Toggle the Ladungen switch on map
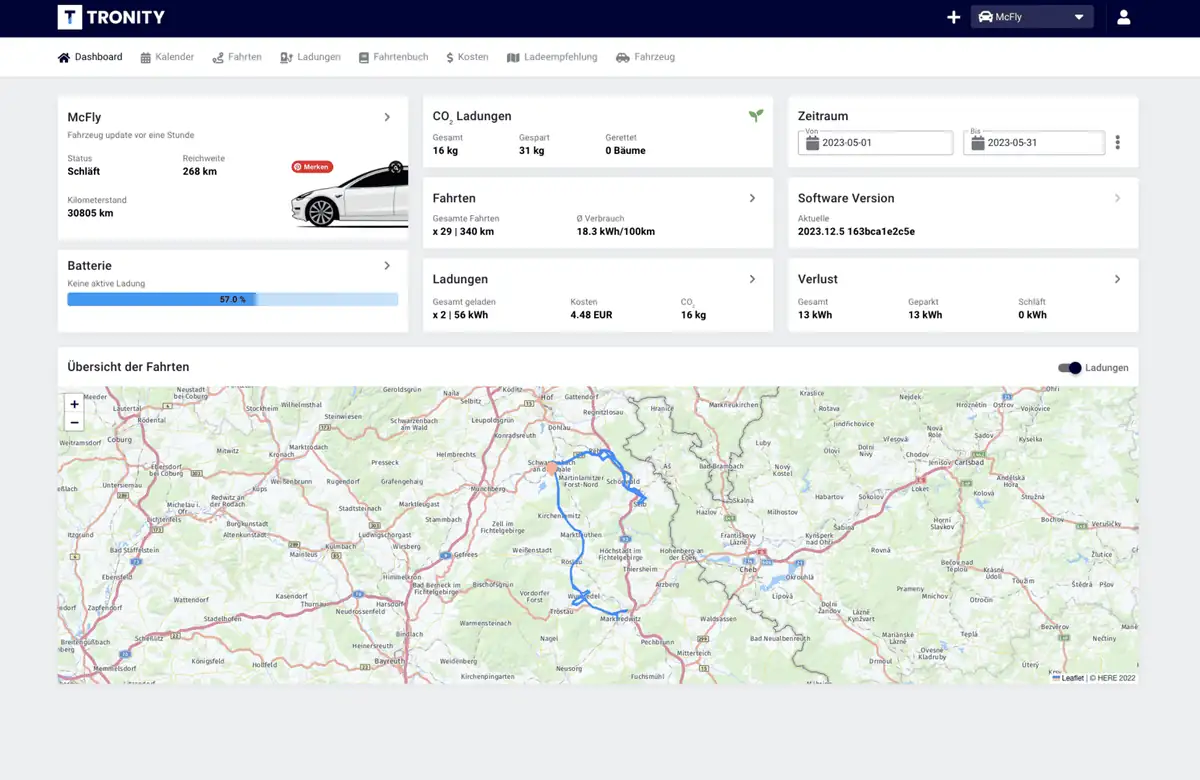1200x780 pixels. coord(1069,368)
